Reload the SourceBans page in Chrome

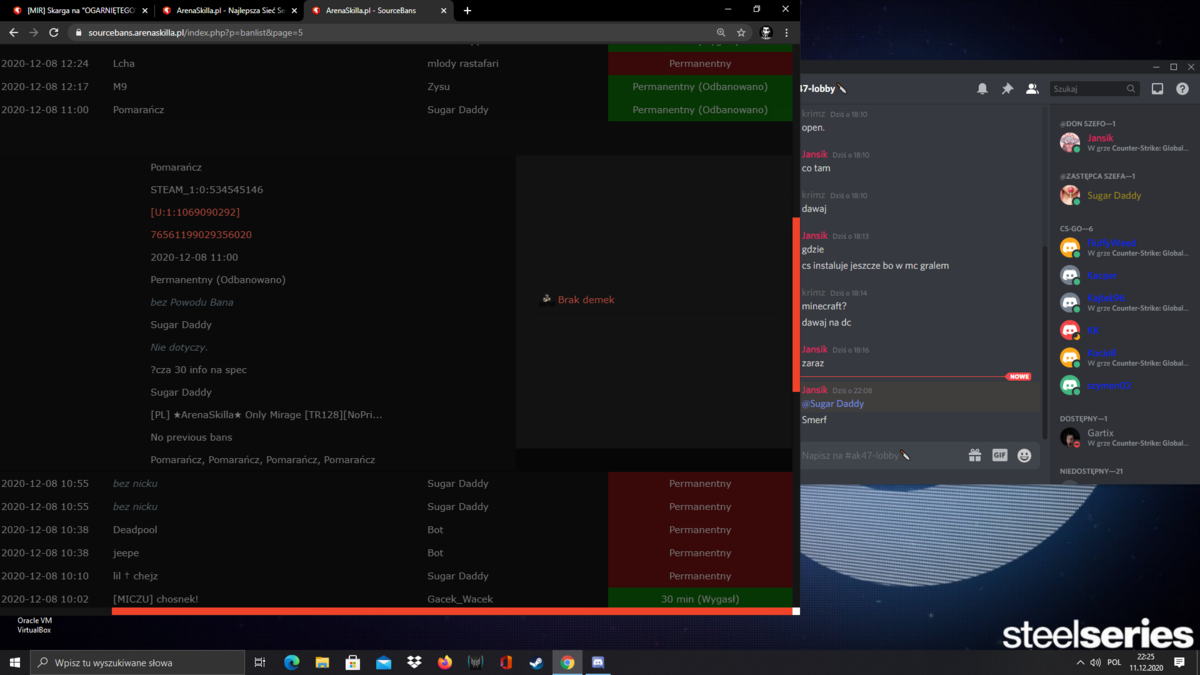tap(53, 32)
